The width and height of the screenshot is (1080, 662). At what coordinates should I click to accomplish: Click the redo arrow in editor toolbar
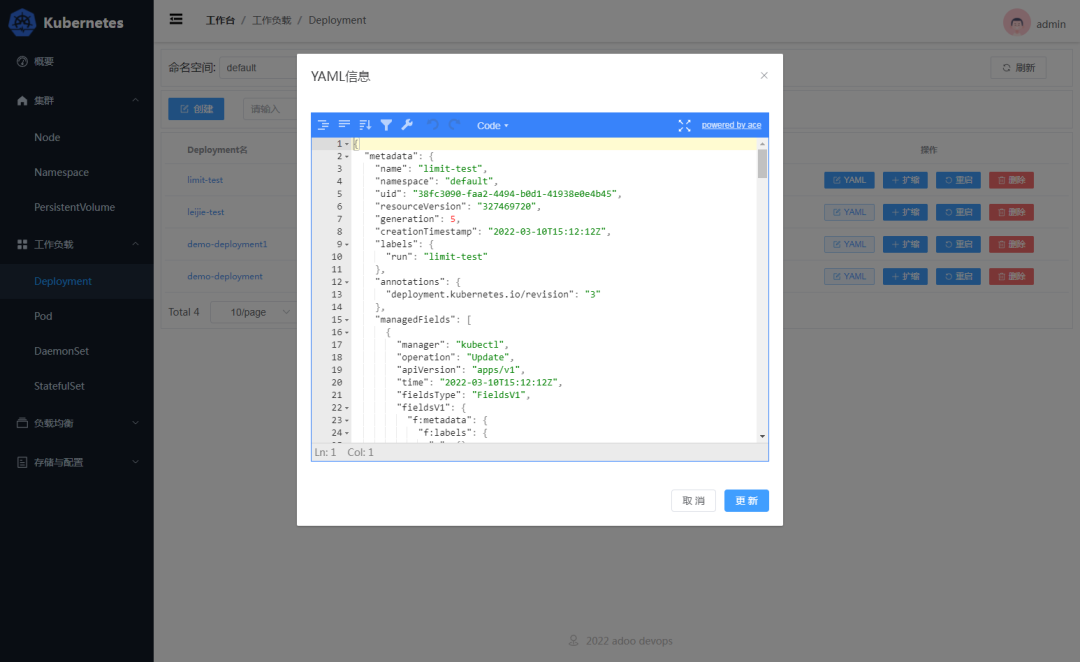[x=454, y=125]
